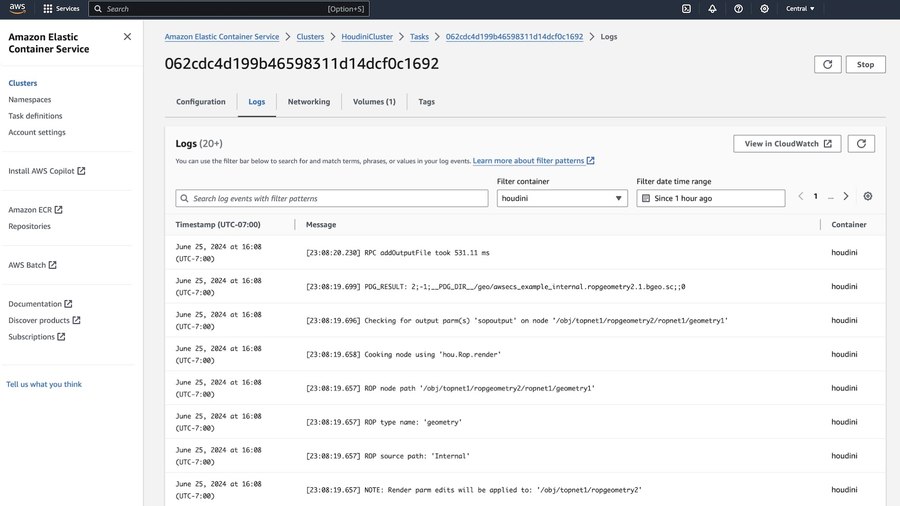The height and width of the screenshot is (506, 900).
Task: Refresh the Logs panel
Action: [861, 143]
